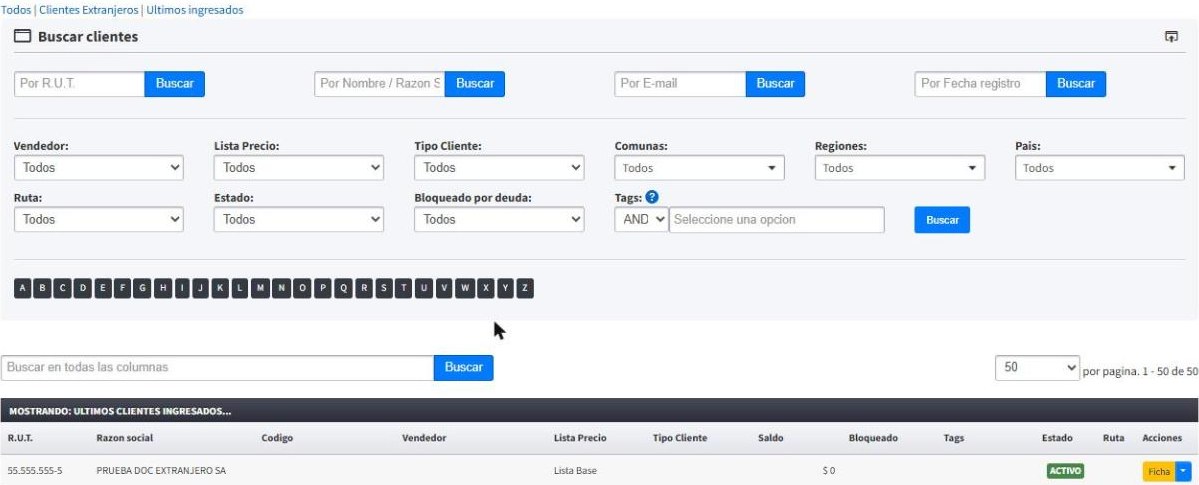Change the AND tags operator dropdown
Image resolution: width=1199 pixels, height=485 pixels.
(642, 220)
